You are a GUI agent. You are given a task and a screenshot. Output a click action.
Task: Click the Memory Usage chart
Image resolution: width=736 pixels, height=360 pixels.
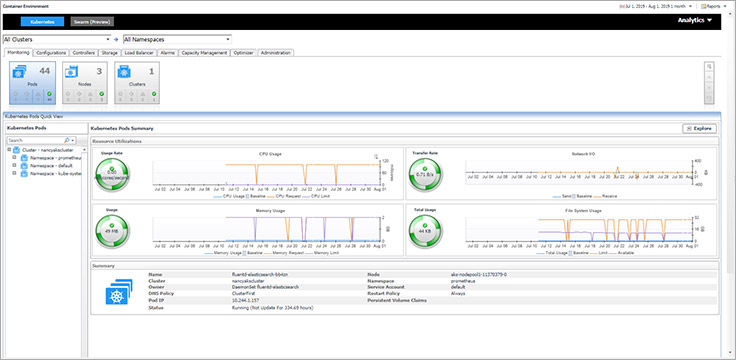pos(266,230)
